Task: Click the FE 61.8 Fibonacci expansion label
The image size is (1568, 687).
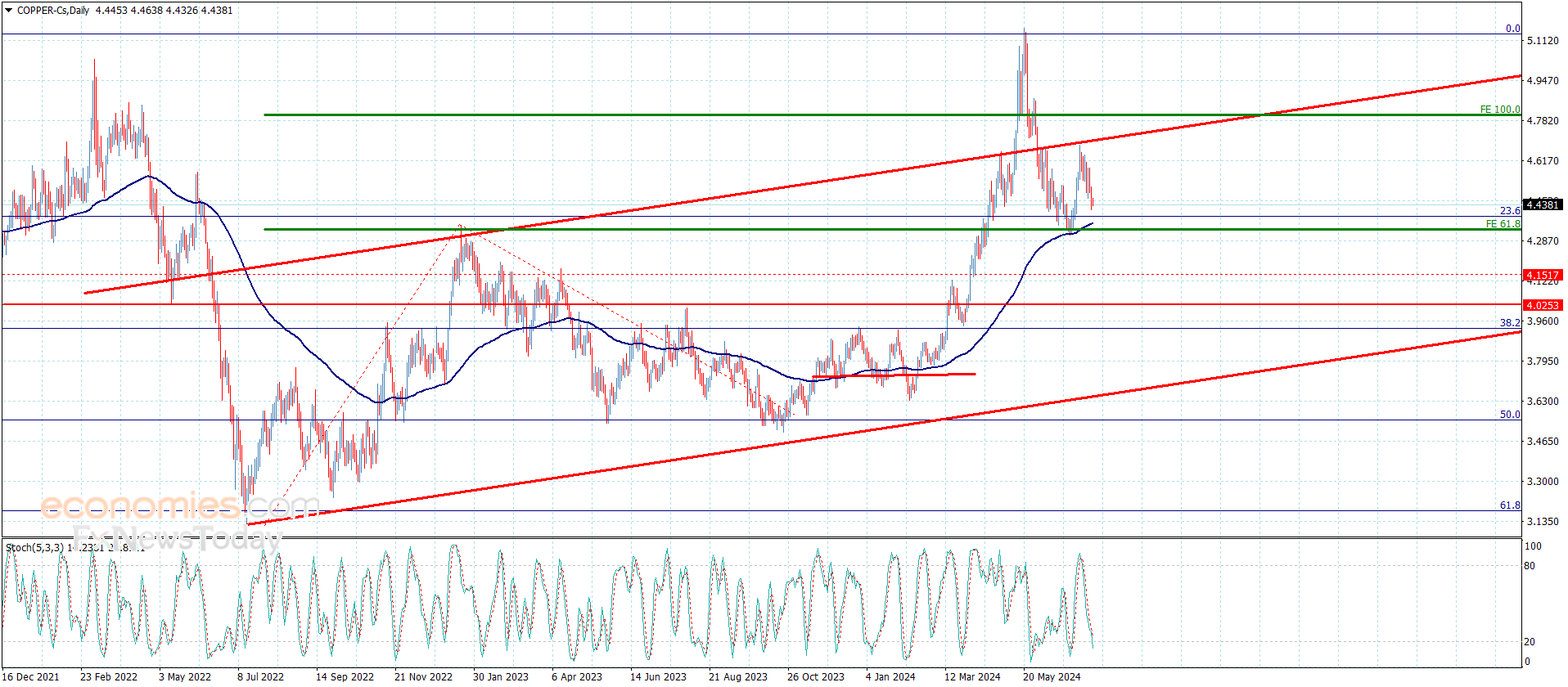Action: pos(1503,224)
